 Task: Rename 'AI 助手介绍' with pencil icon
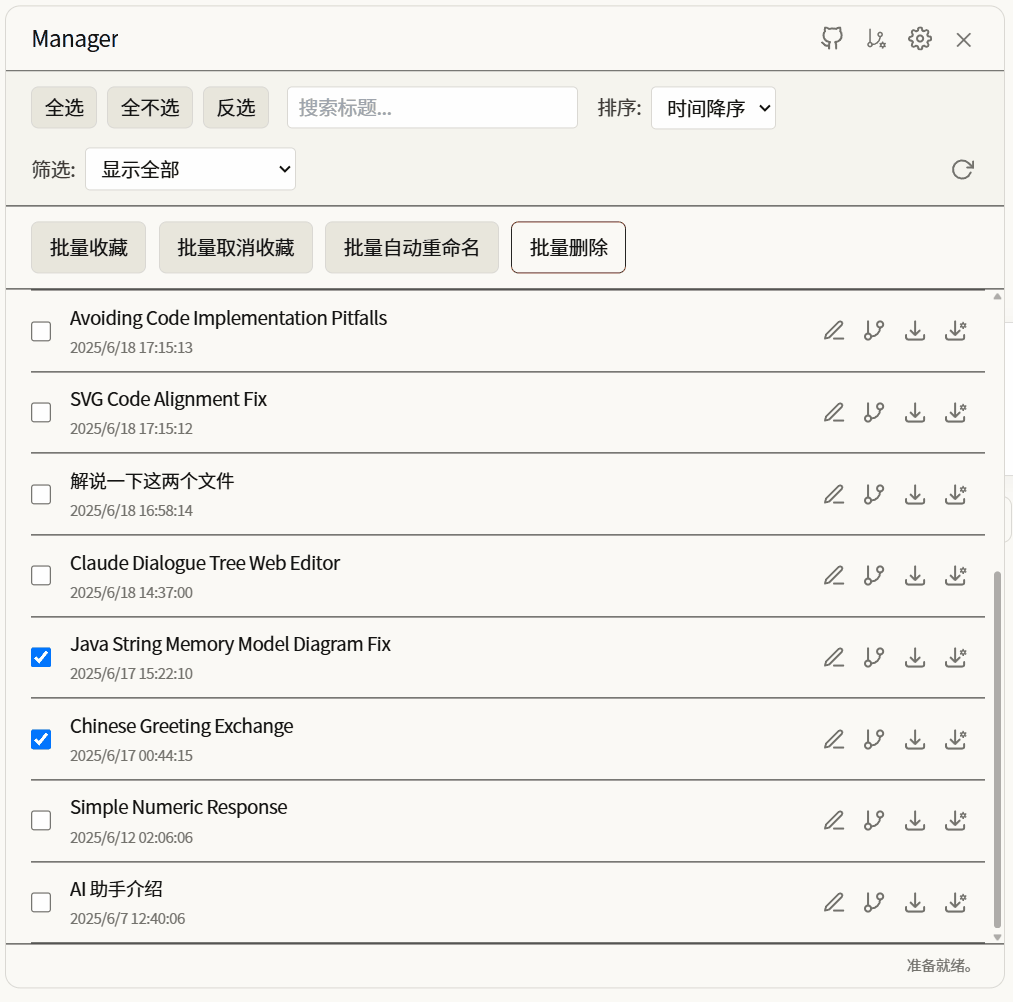click(834, 902)
